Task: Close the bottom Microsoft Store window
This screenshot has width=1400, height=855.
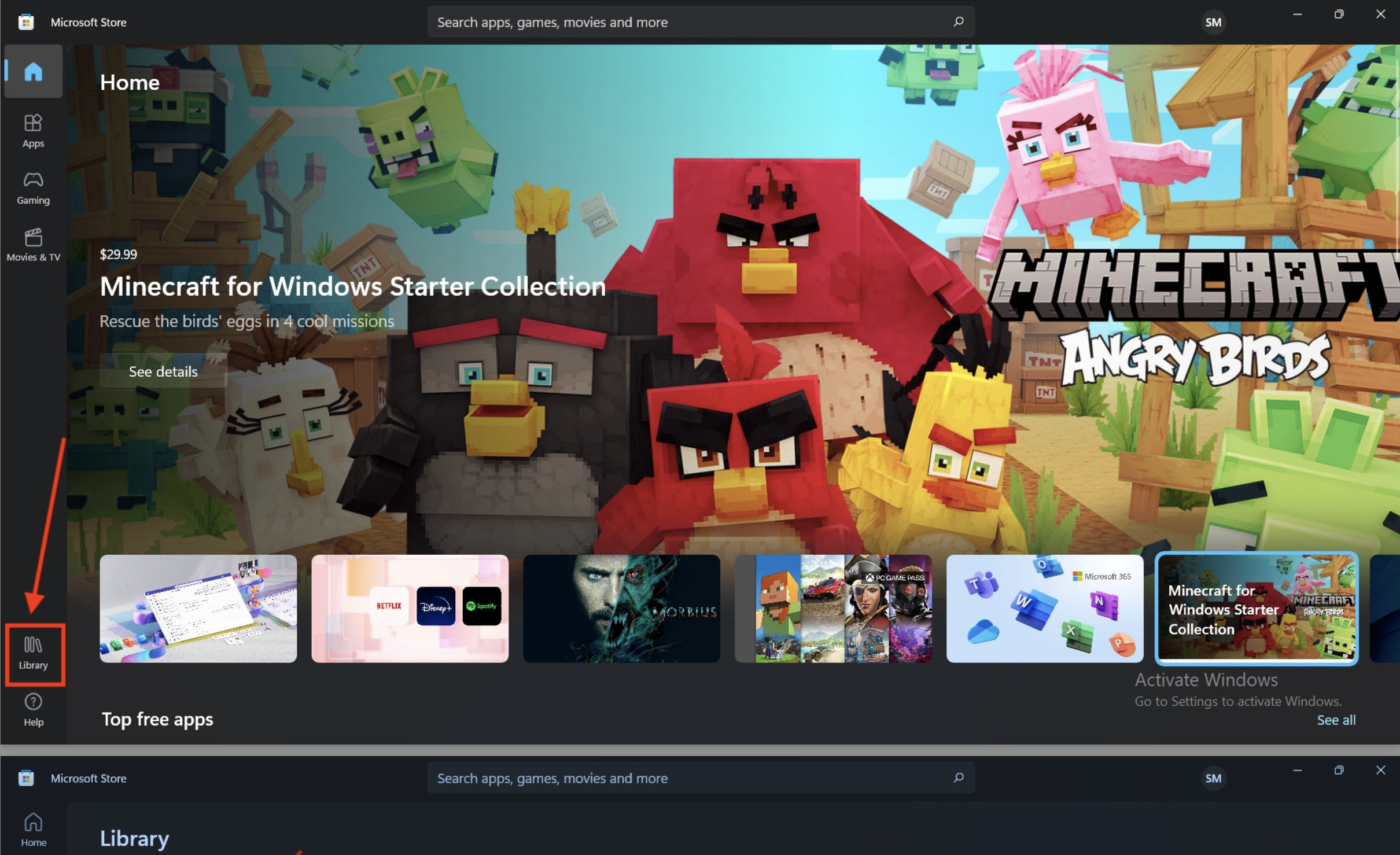Action: 1380,771
